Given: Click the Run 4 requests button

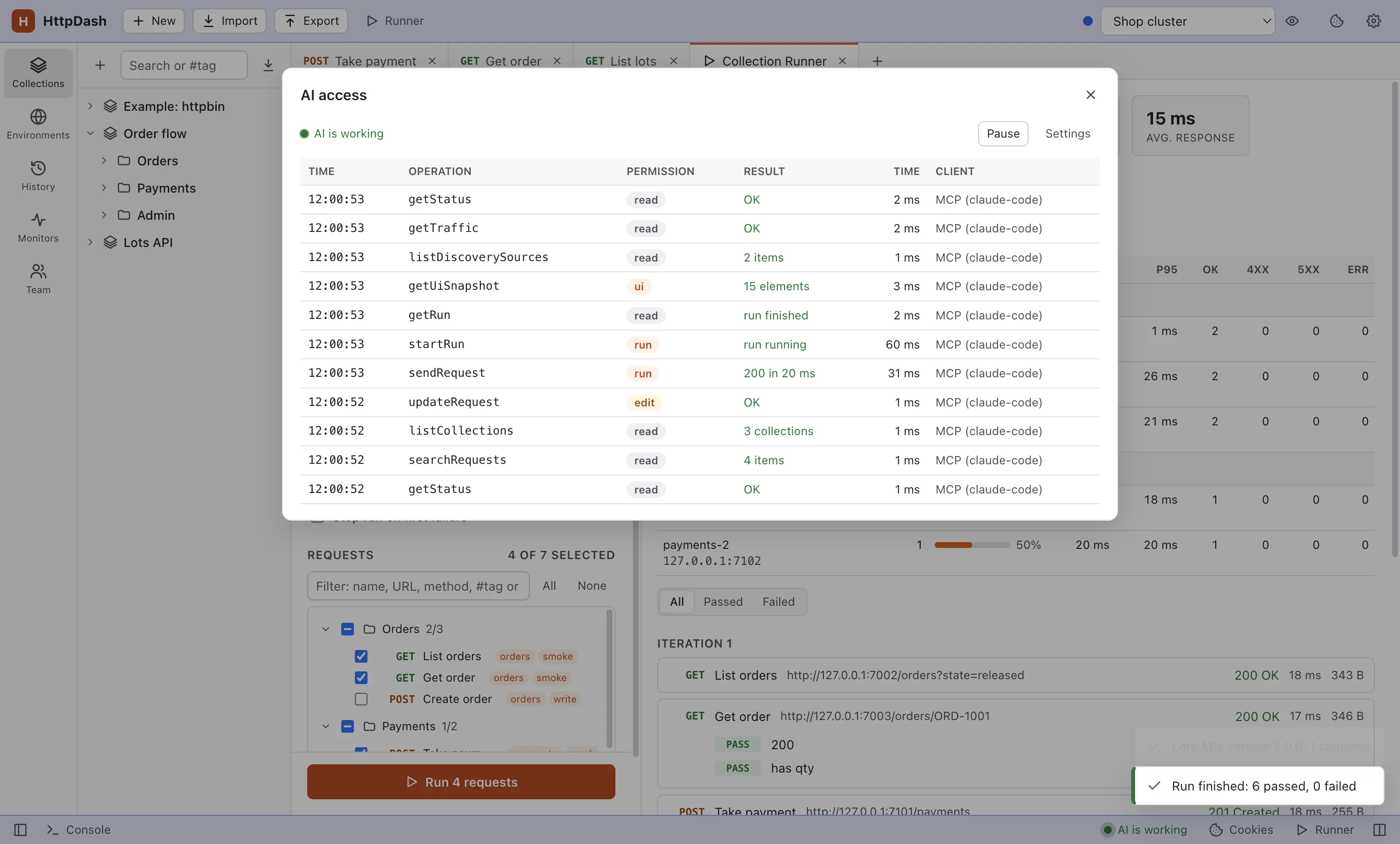Looking at the screenshot, I should [461, 782].
